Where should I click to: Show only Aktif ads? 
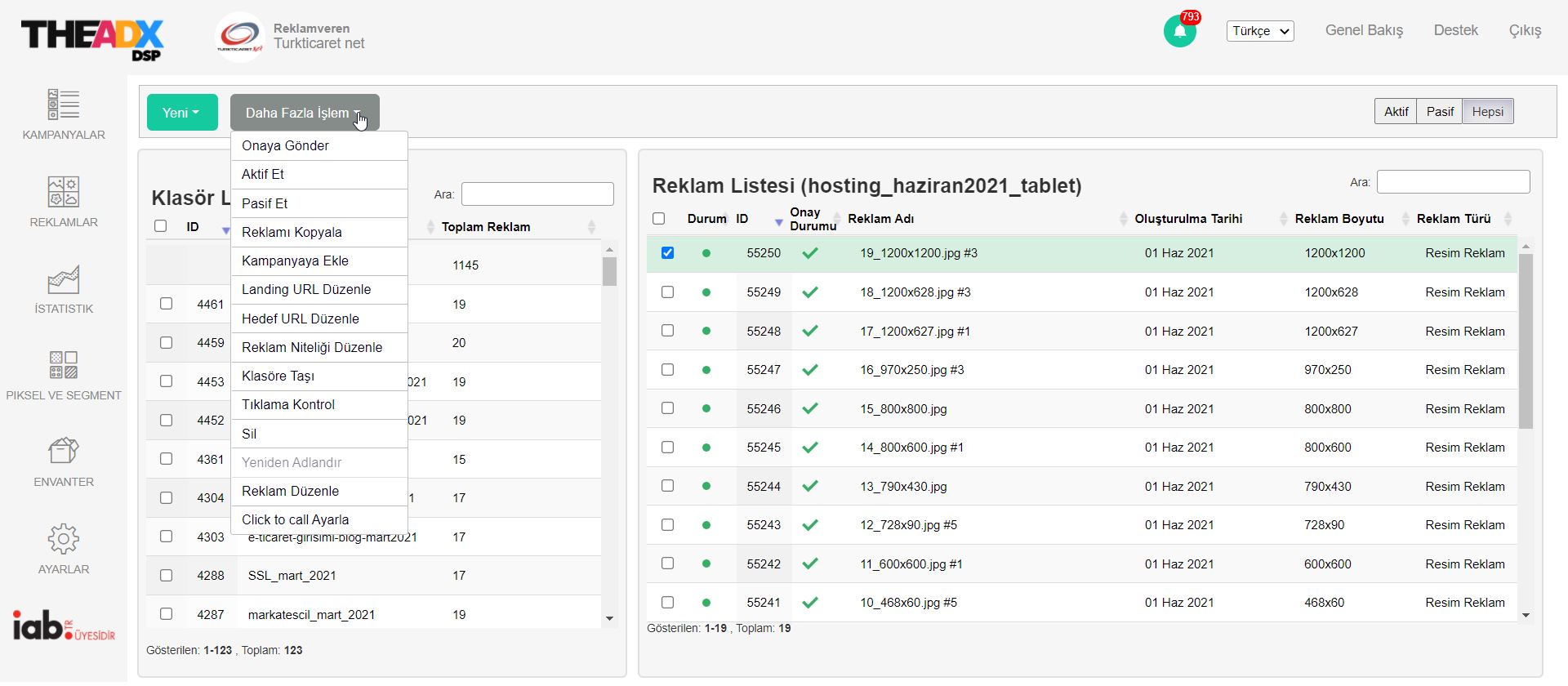coord(1396,112)
